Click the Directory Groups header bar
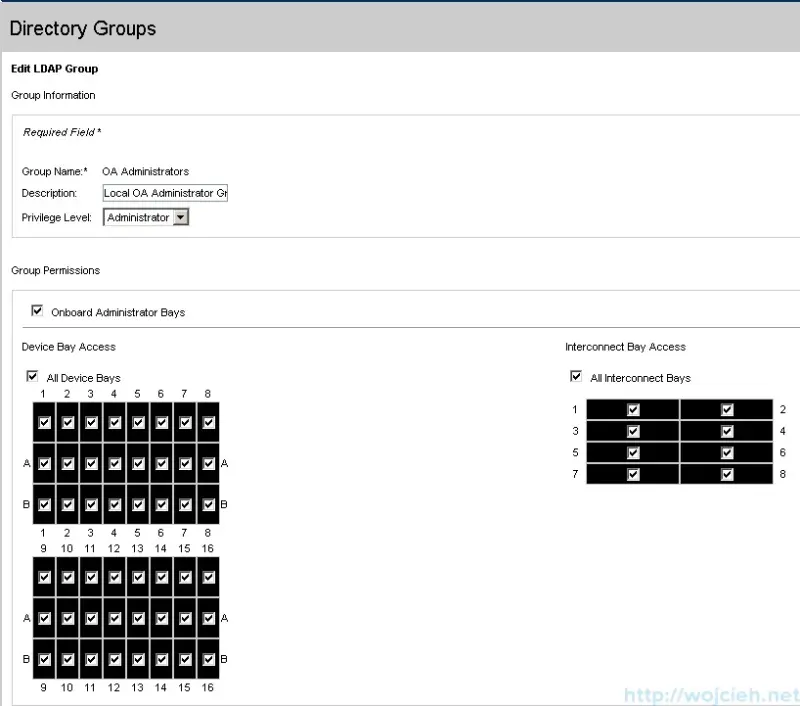 (x=83, y=28)
